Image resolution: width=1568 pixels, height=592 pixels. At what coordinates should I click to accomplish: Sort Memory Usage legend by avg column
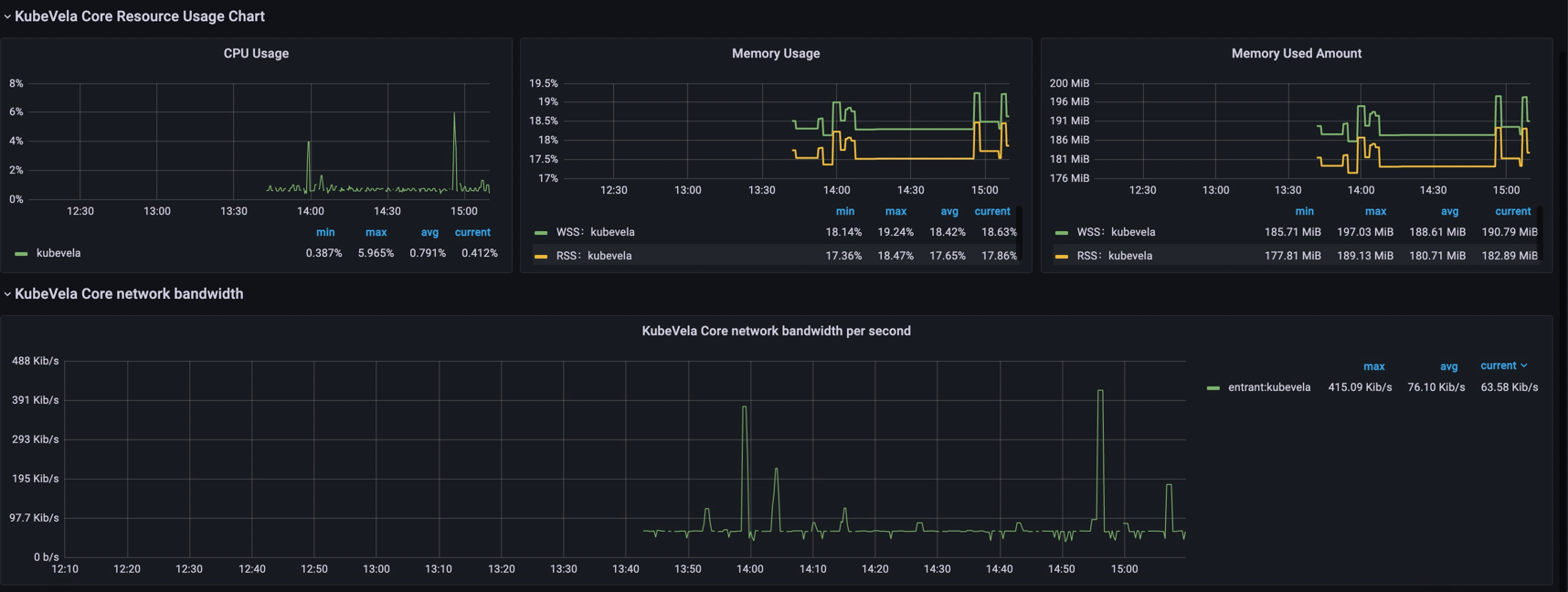(x=949, y=211)
